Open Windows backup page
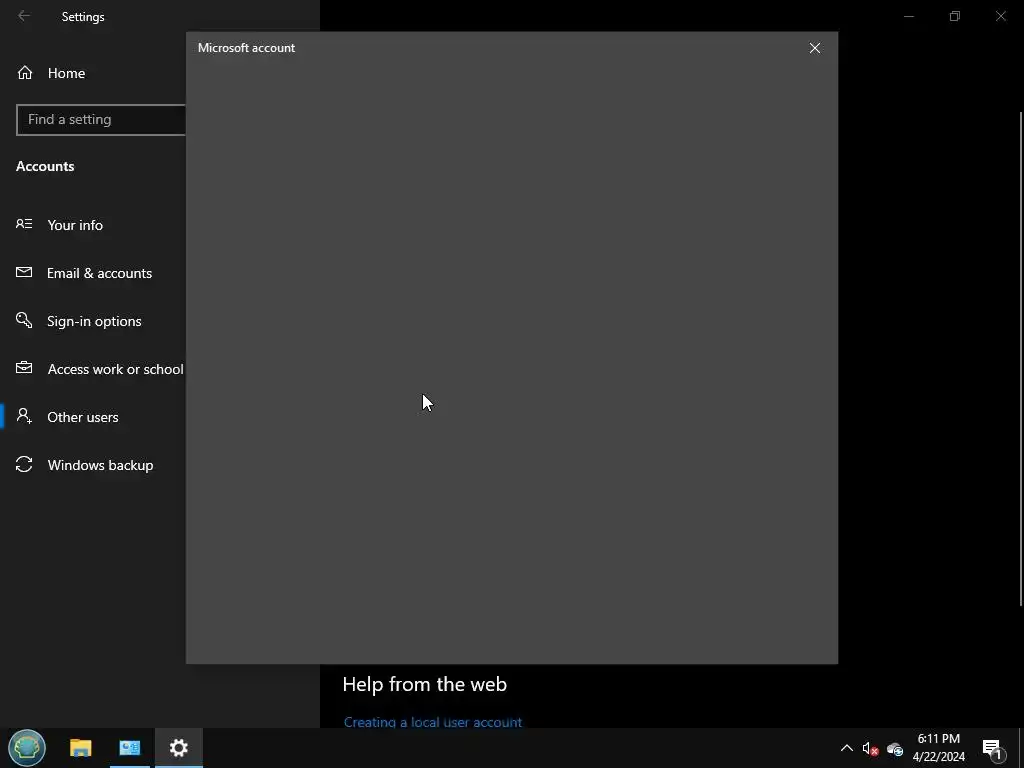The height and width of the screenshot is (768, 1024). [x=100, y=465]
